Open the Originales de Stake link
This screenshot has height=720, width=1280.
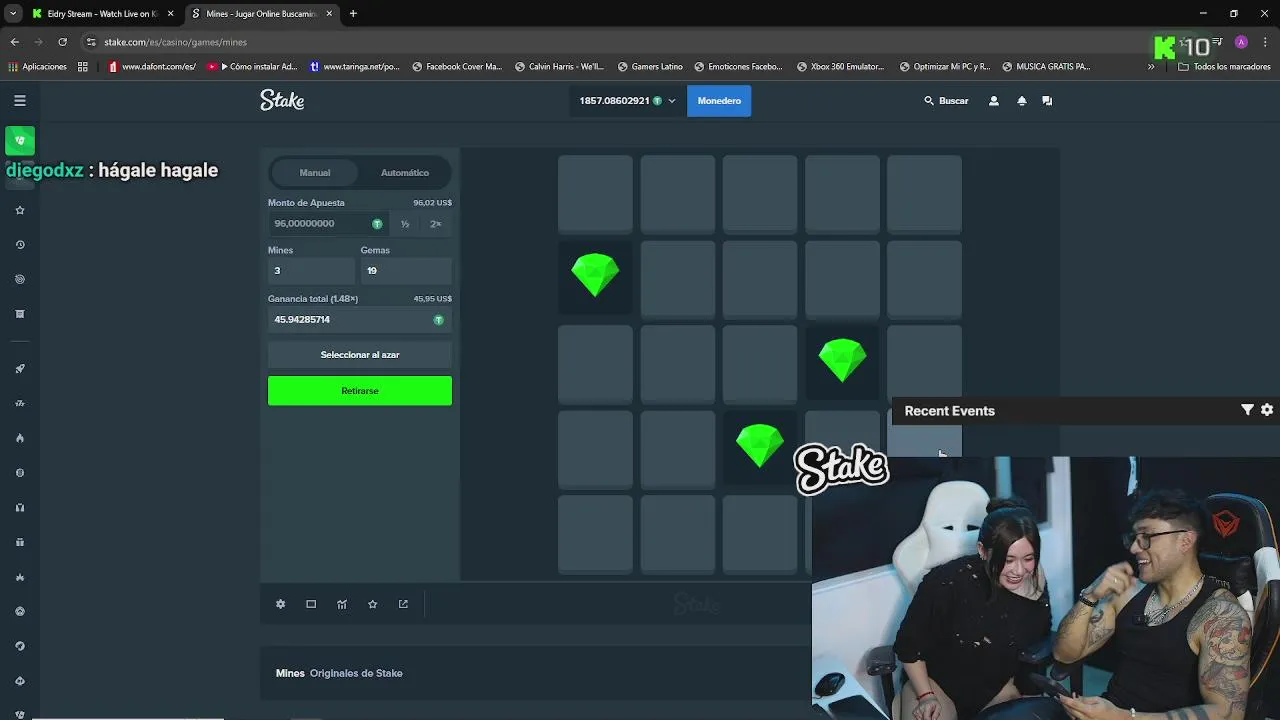click(x=356, y=673)
